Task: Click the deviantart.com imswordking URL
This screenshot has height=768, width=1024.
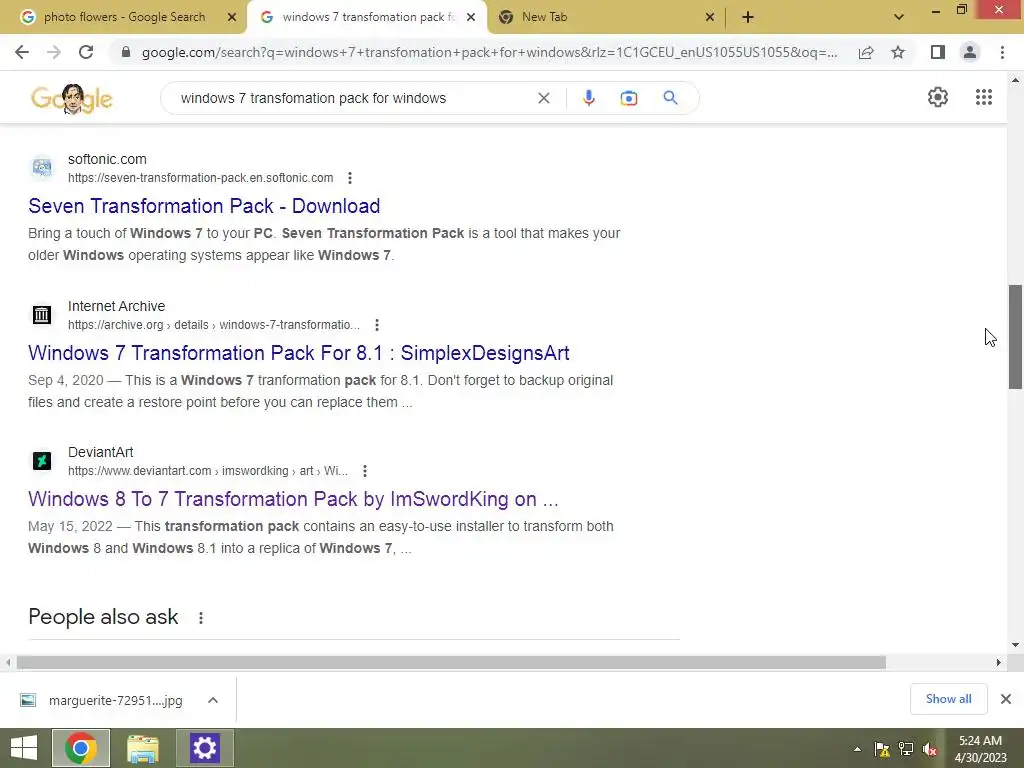Action: click(208, 471)
